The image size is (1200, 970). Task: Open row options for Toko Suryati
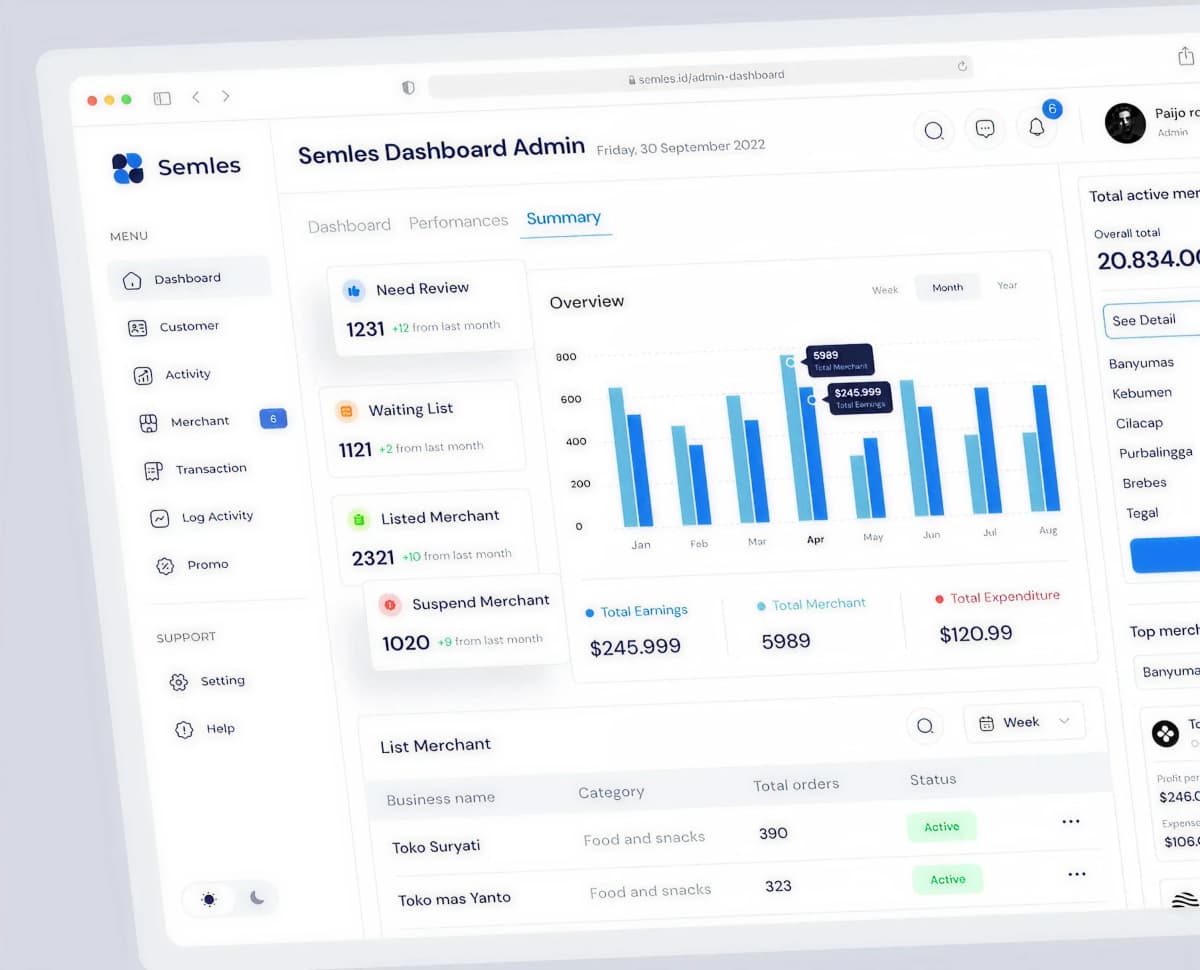1071,821
